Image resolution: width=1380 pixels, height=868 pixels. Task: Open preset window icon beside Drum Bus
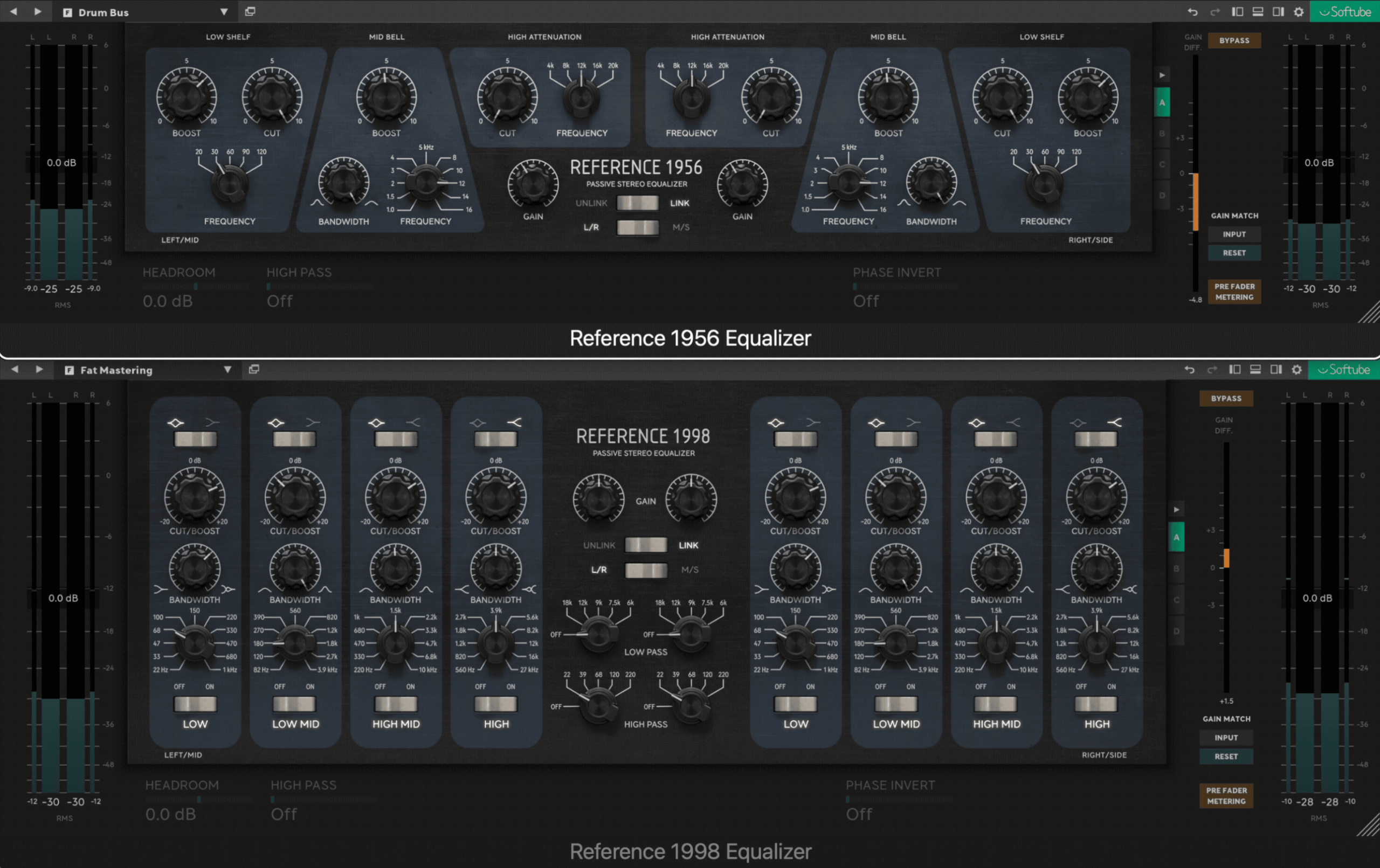click(250, 11)
